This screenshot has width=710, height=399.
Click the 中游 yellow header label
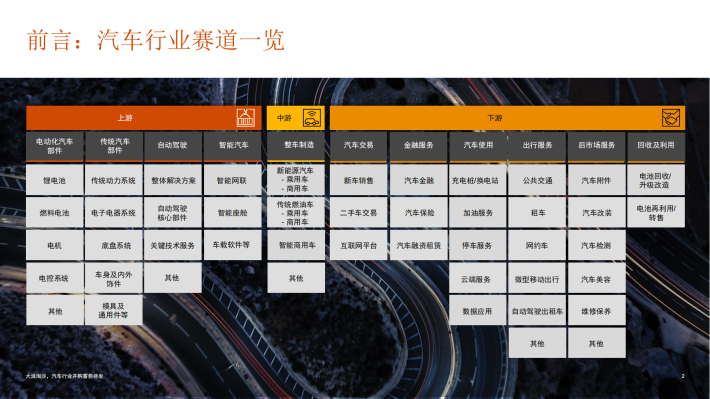pyautogui.click(x=284, y=118)
